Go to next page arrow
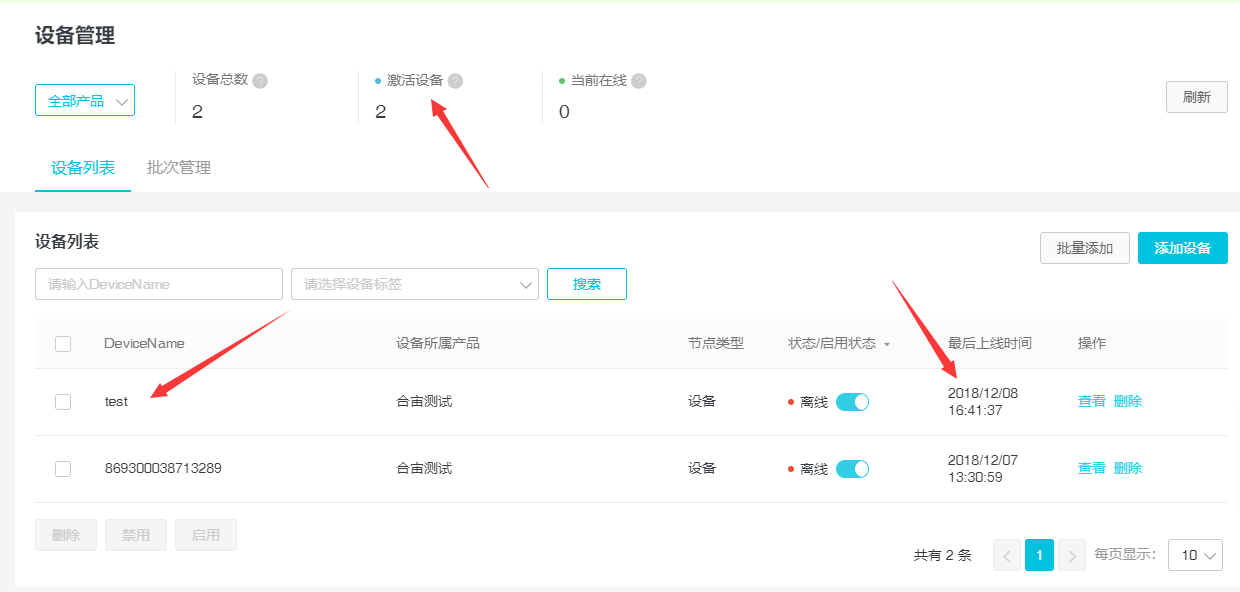The width and height of the screenshot is (1240, 592). 1072,555
